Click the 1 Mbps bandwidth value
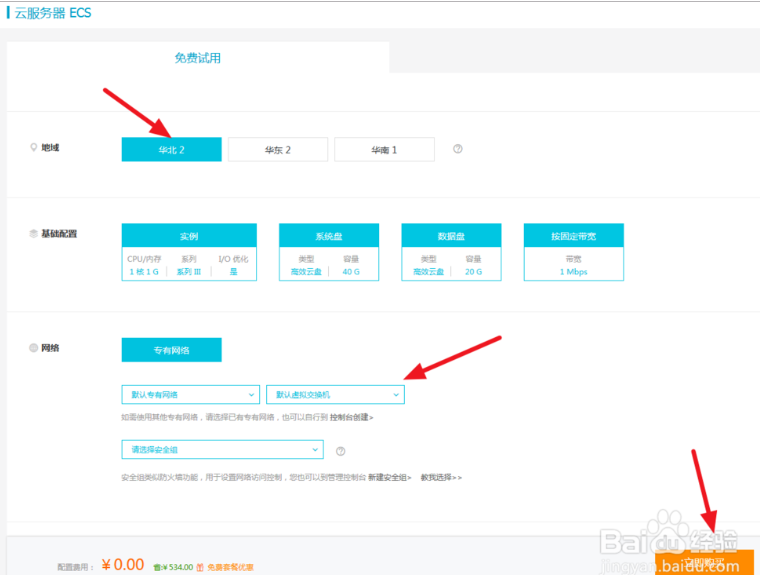 [x=573, y=272]
